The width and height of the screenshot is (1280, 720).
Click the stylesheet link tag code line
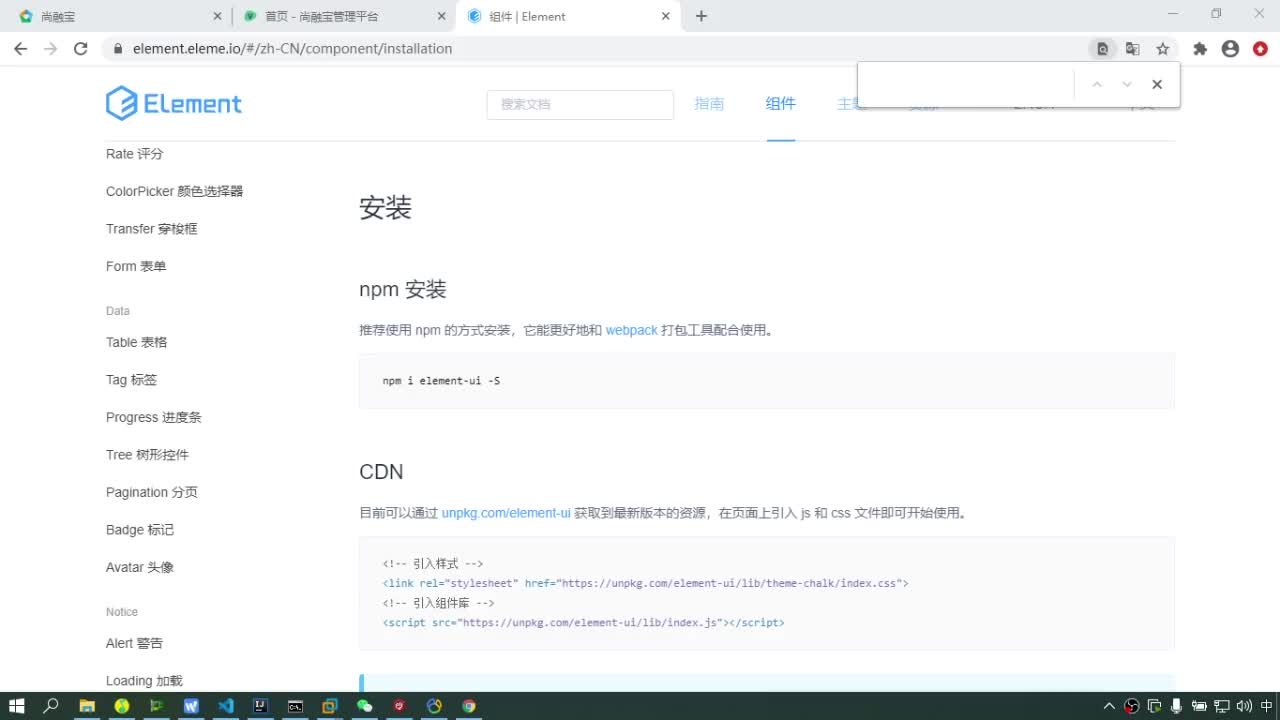pyautogui.click(x=645, y=583)
